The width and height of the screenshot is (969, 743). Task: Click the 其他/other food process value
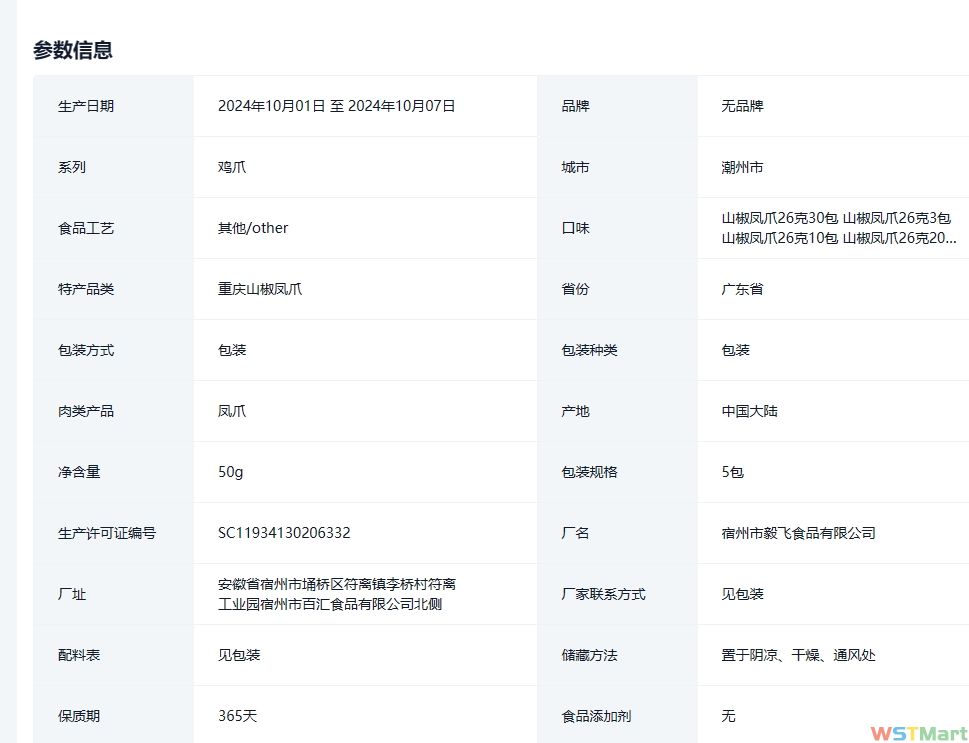click(x=253, y=228)
